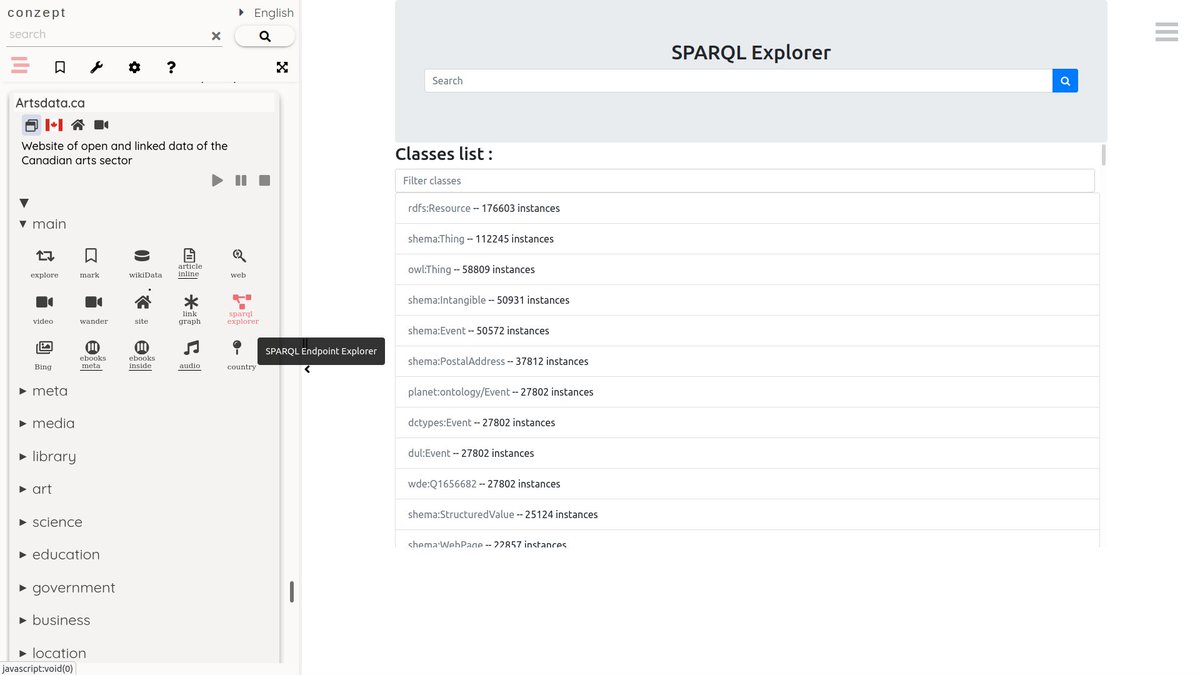Open the wikiData tool
Viewport: 1200px width, 675px height.
pyautogui.click(x=145, y=263)
